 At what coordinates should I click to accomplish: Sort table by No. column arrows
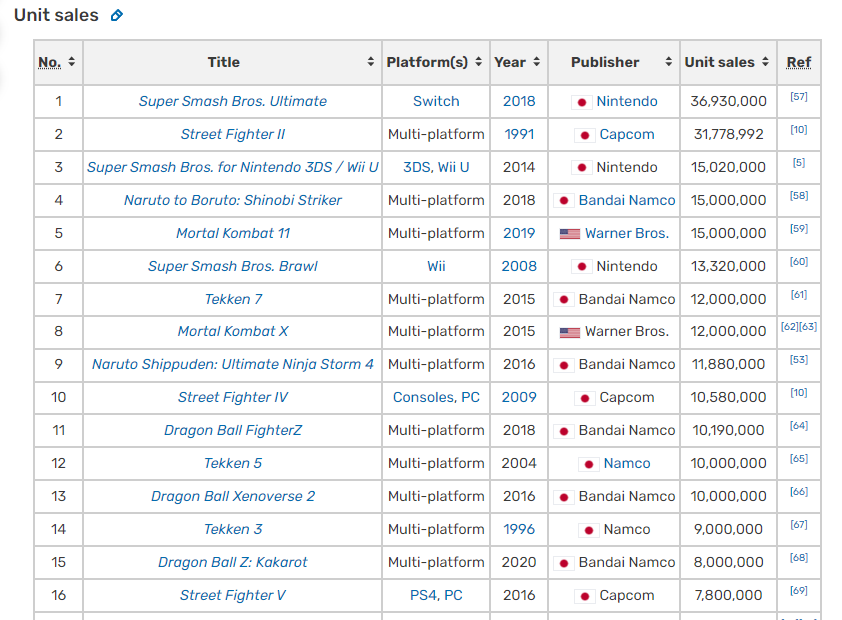click(71, 62)
